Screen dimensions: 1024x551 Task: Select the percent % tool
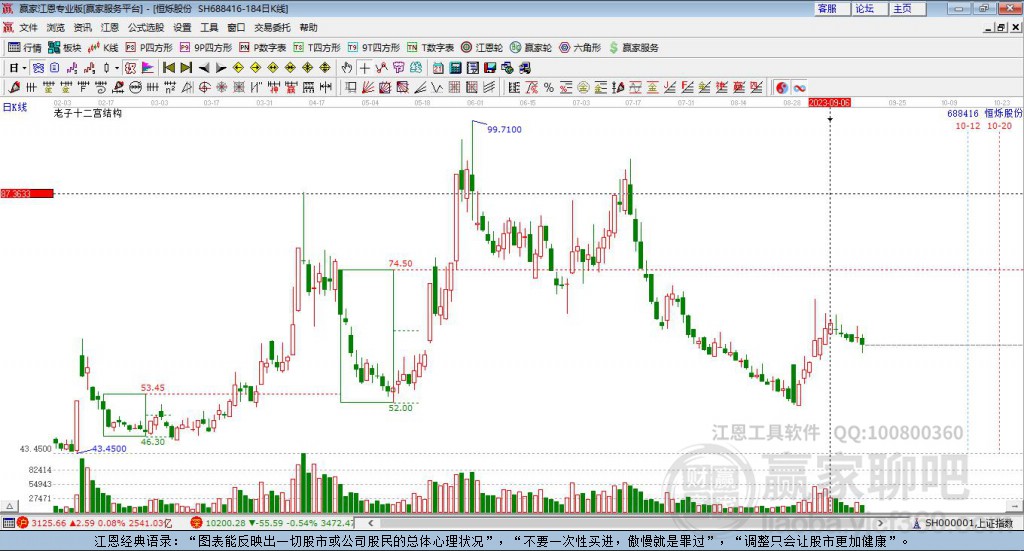pyautogui.click(x=549, y=87)
